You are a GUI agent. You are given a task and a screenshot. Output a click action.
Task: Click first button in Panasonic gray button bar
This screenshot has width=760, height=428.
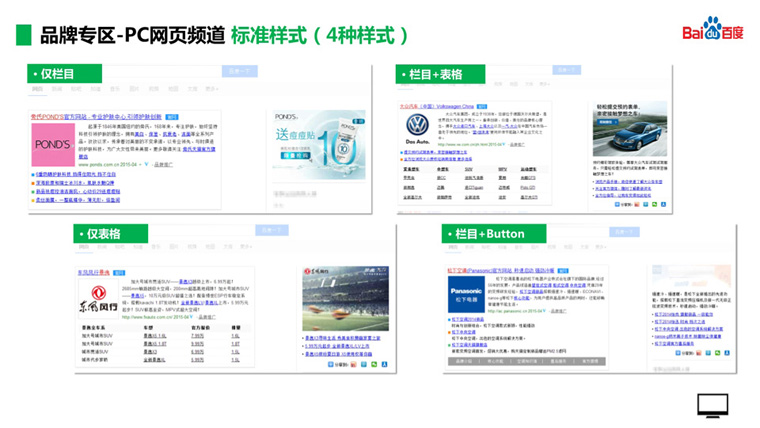pos(464,361)
